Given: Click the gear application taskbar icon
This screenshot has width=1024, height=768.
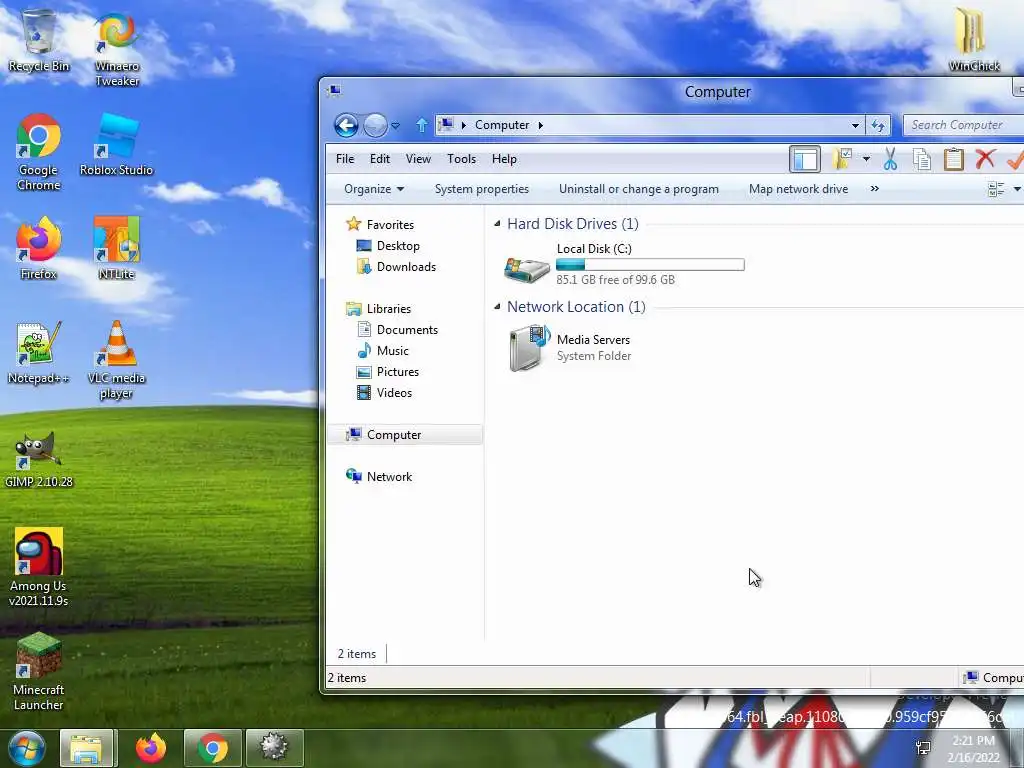Looking at the screenshot, I should [274, 748].
